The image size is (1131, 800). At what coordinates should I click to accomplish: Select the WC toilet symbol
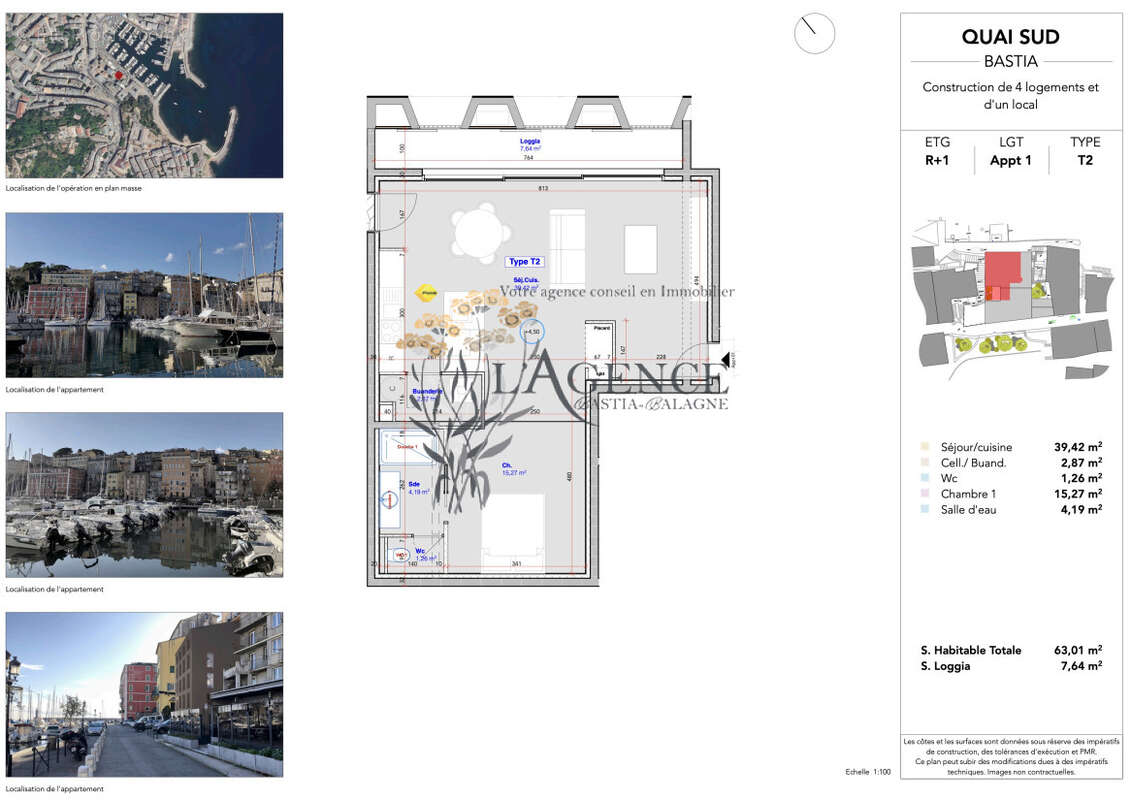pos(399,553)
